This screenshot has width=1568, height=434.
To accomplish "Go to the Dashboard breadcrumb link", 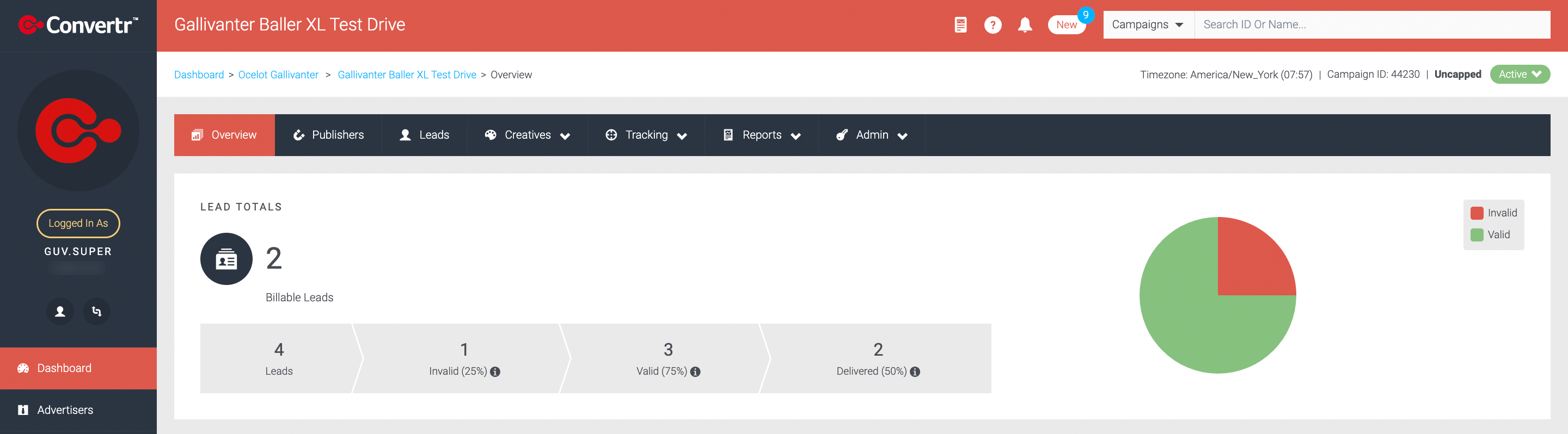I will 199,75.
